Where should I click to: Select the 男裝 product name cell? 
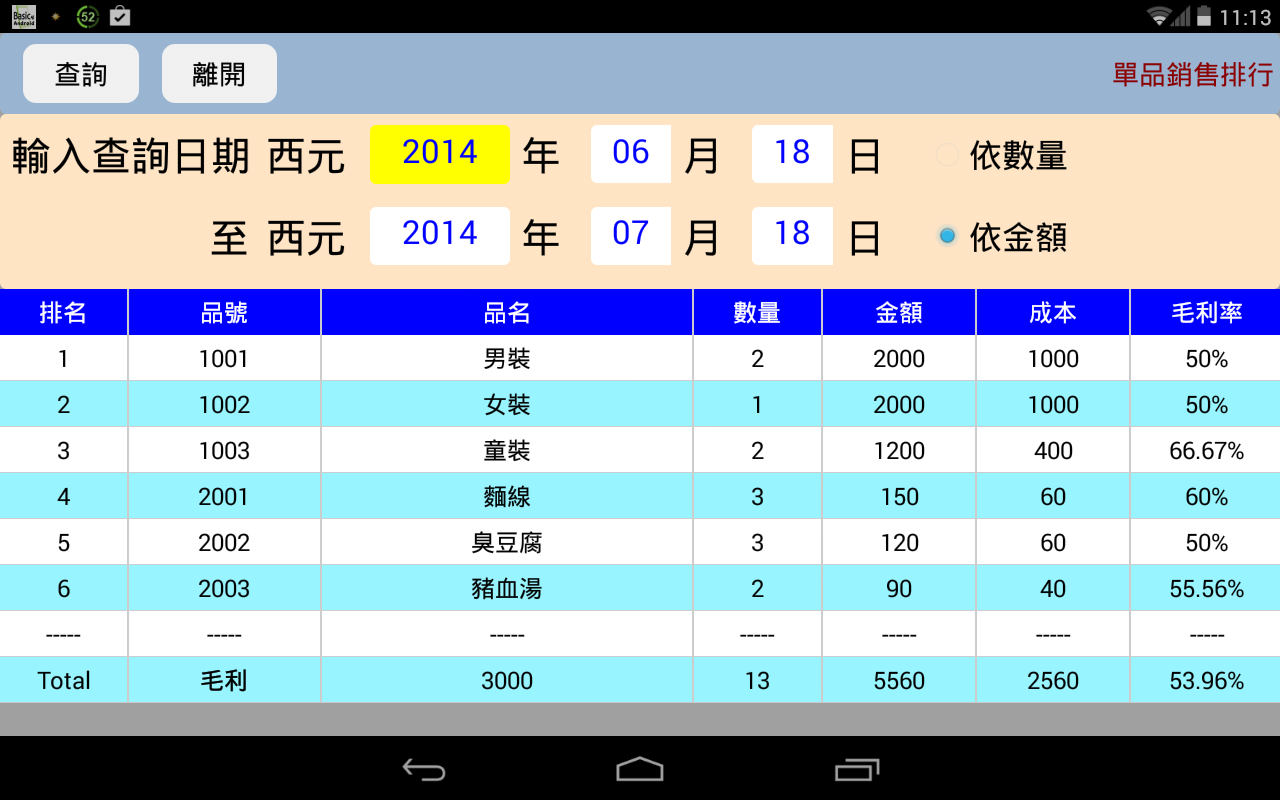coord(507,358)
